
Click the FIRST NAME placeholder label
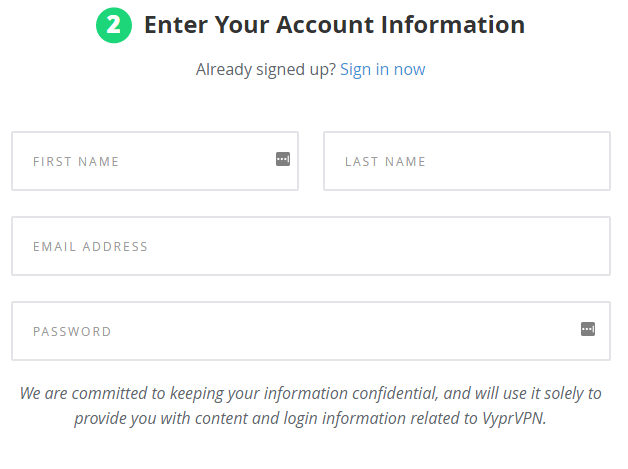76,161
